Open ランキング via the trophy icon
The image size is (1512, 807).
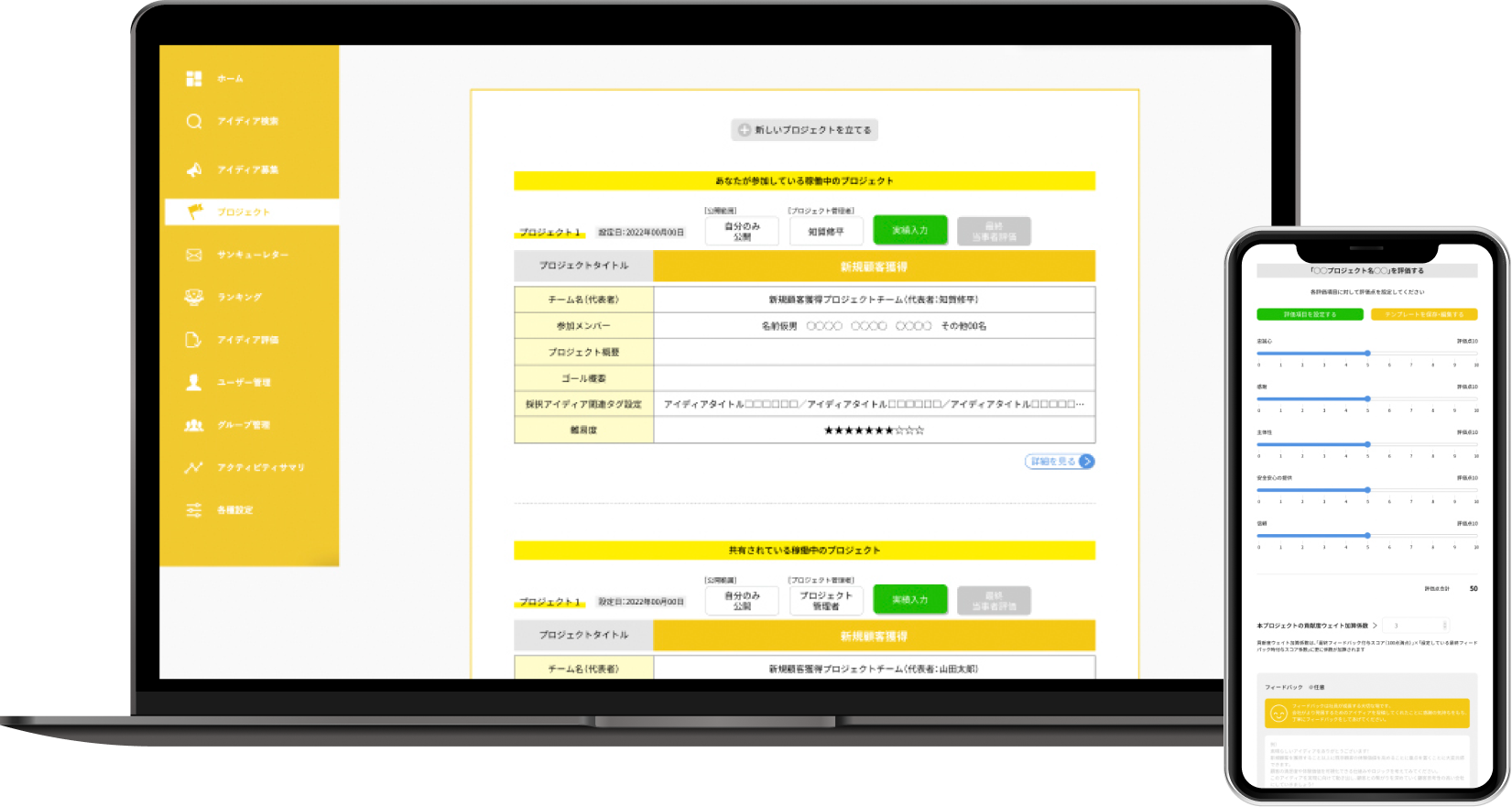193,297
